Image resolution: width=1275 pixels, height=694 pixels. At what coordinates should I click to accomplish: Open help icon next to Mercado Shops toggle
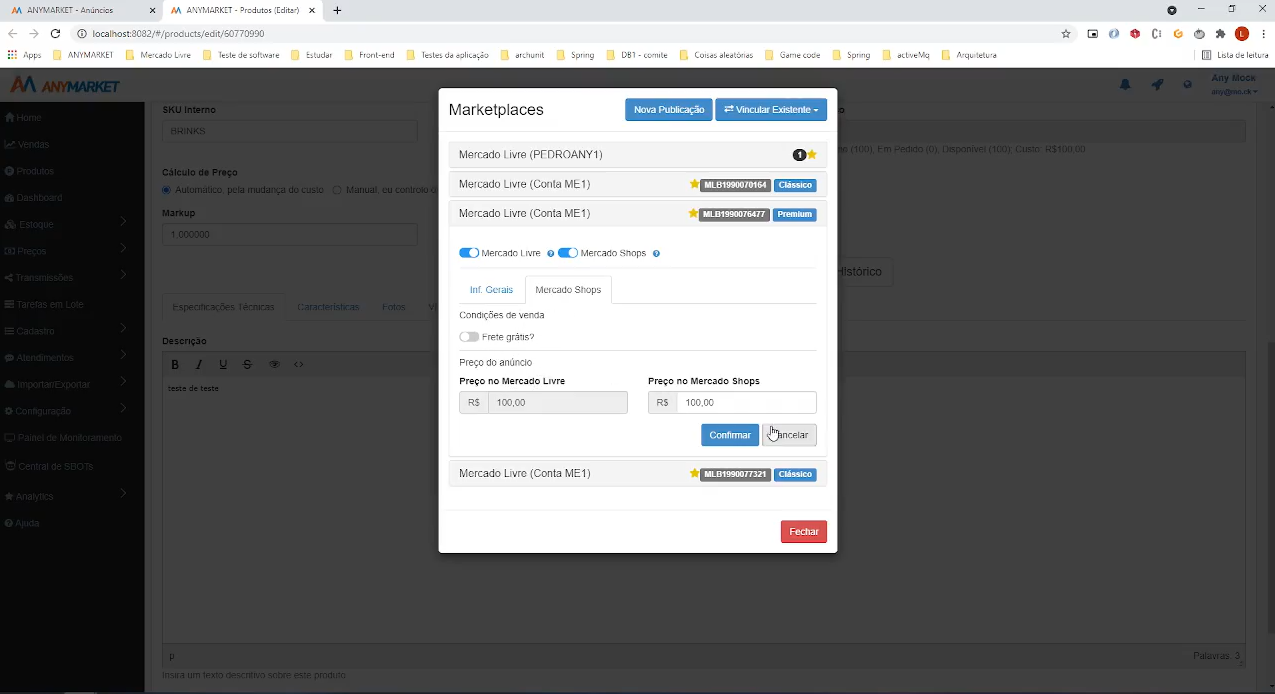[x=656, y=254]
